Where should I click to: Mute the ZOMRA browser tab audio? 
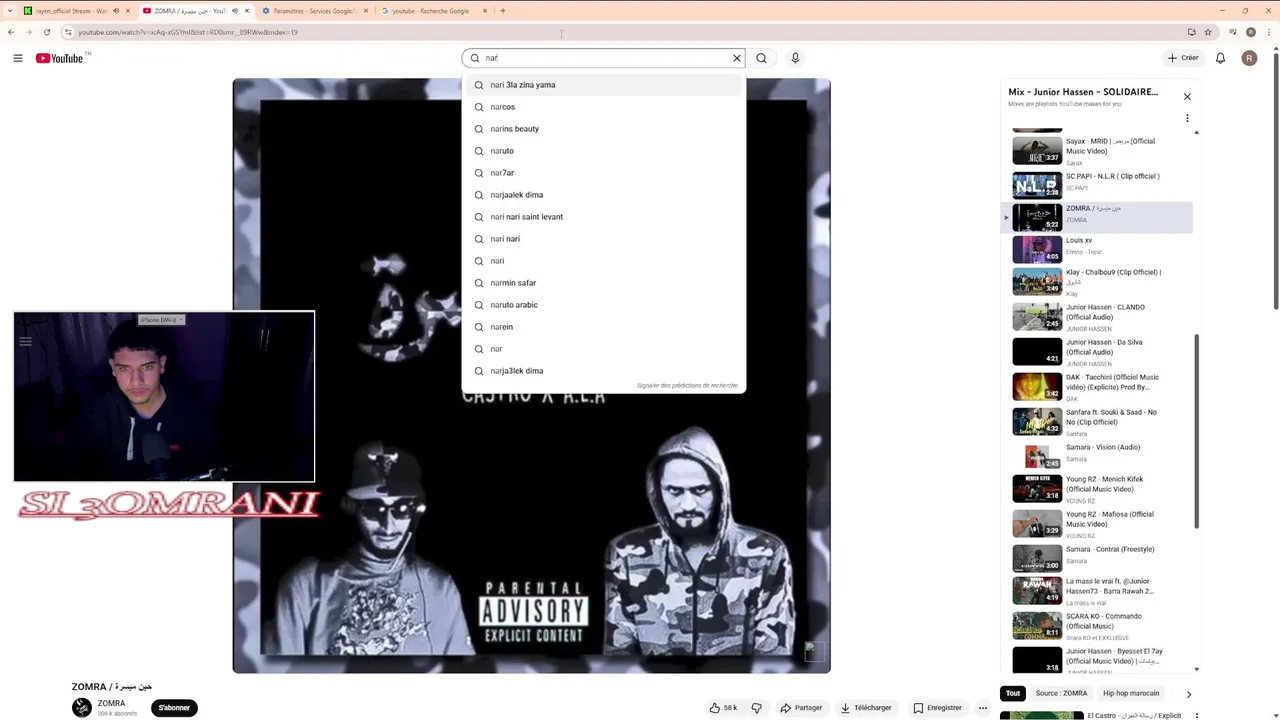coord(235,11)
